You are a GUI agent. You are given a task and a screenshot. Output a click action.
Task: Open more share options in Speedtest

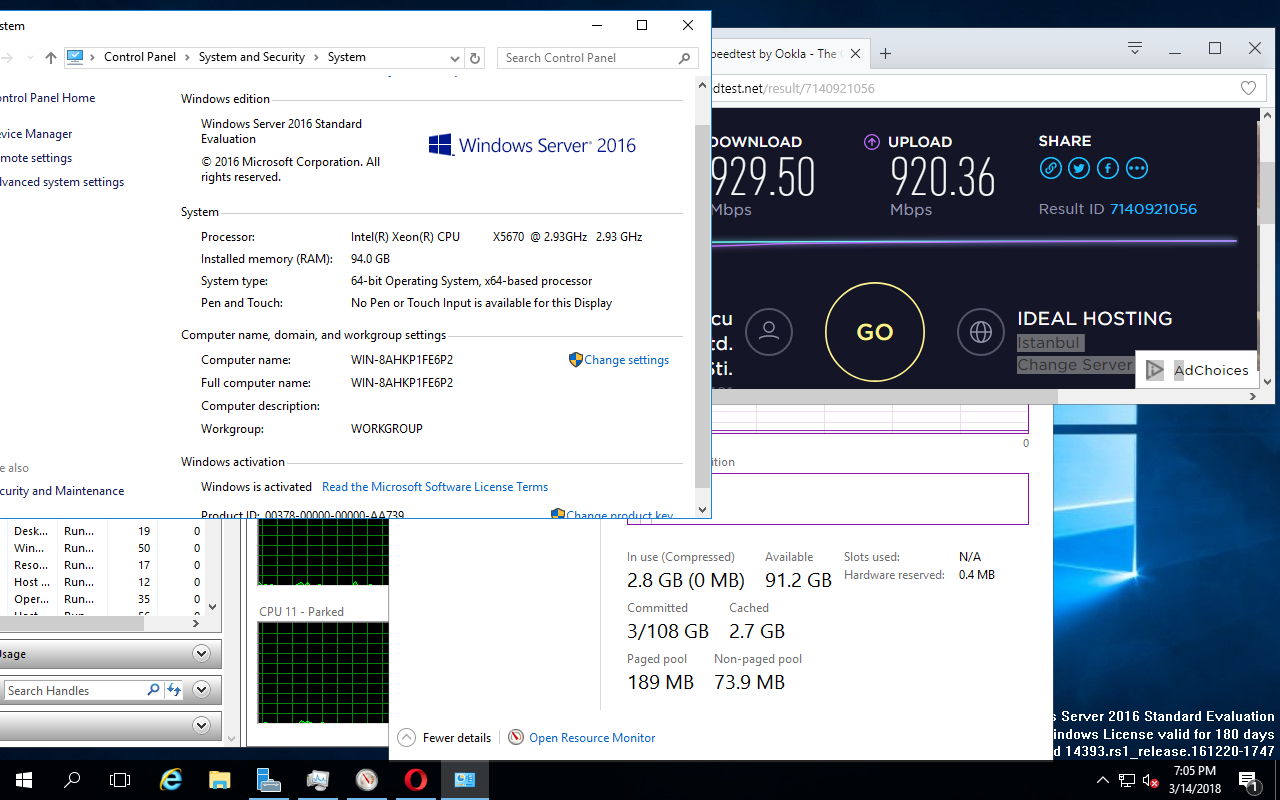(x=1137, y=168)
